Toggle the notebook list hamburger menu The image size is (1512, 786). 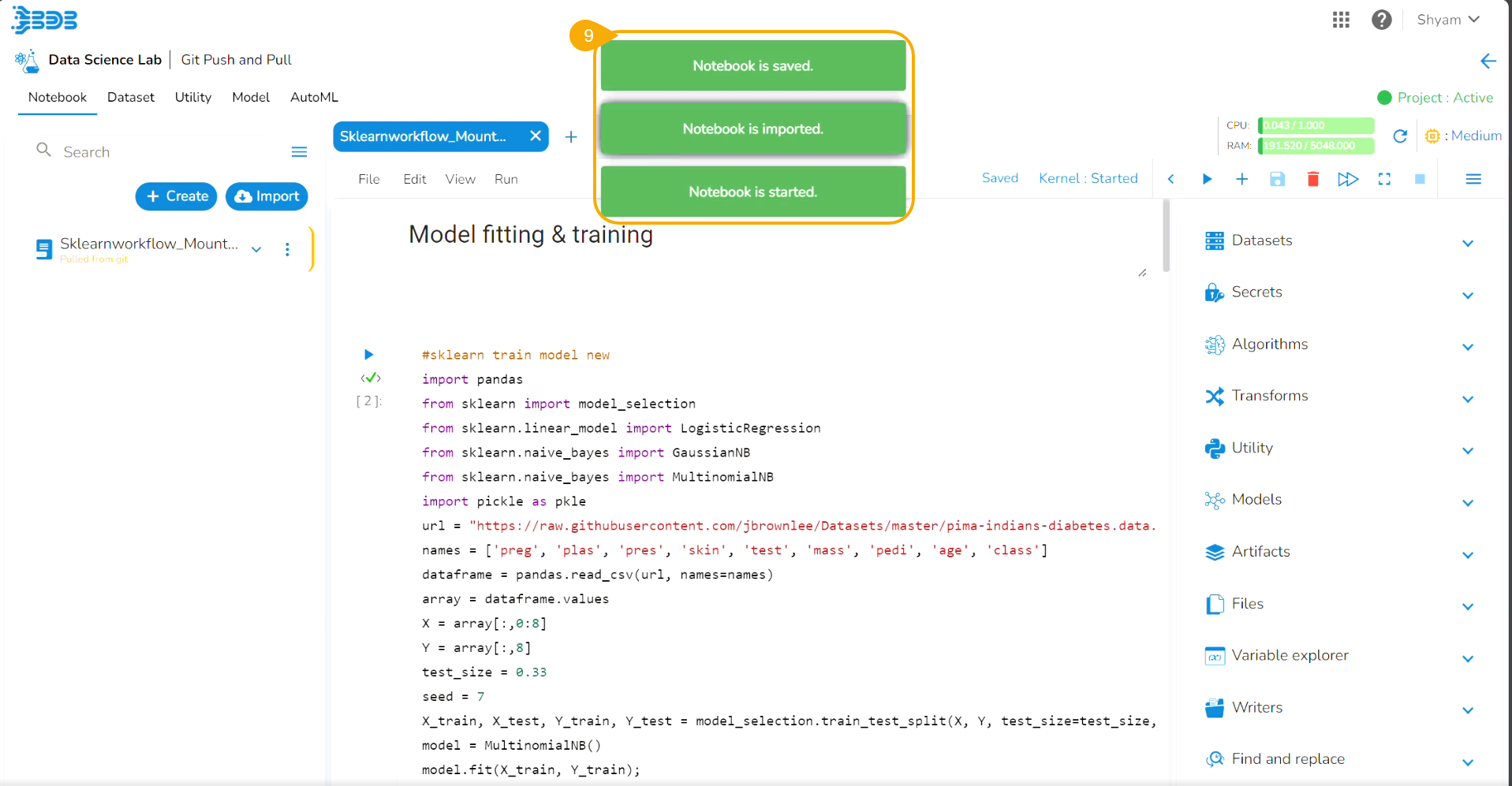click(299, 151)
